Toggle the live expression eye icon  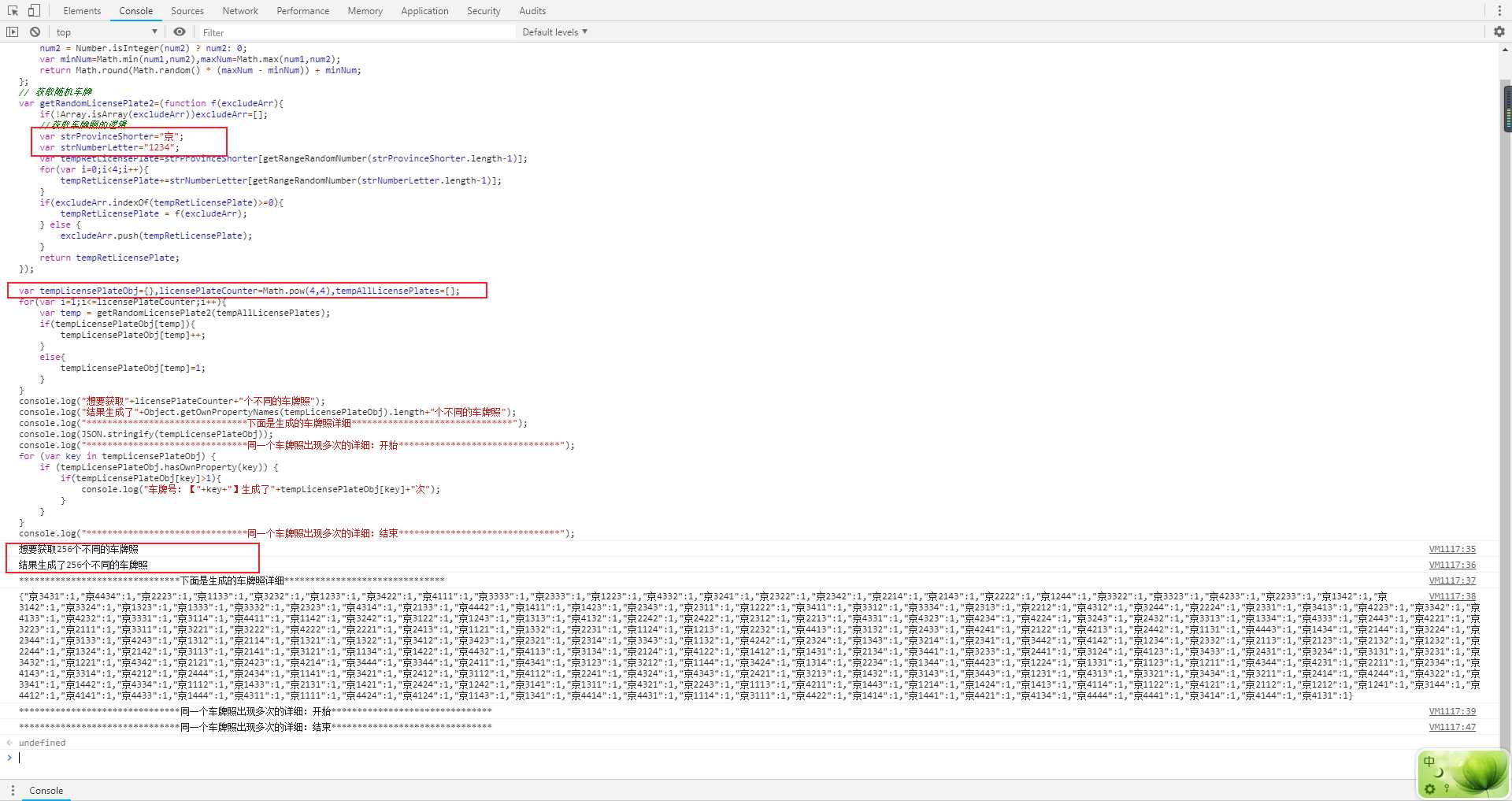click(180, 32)
